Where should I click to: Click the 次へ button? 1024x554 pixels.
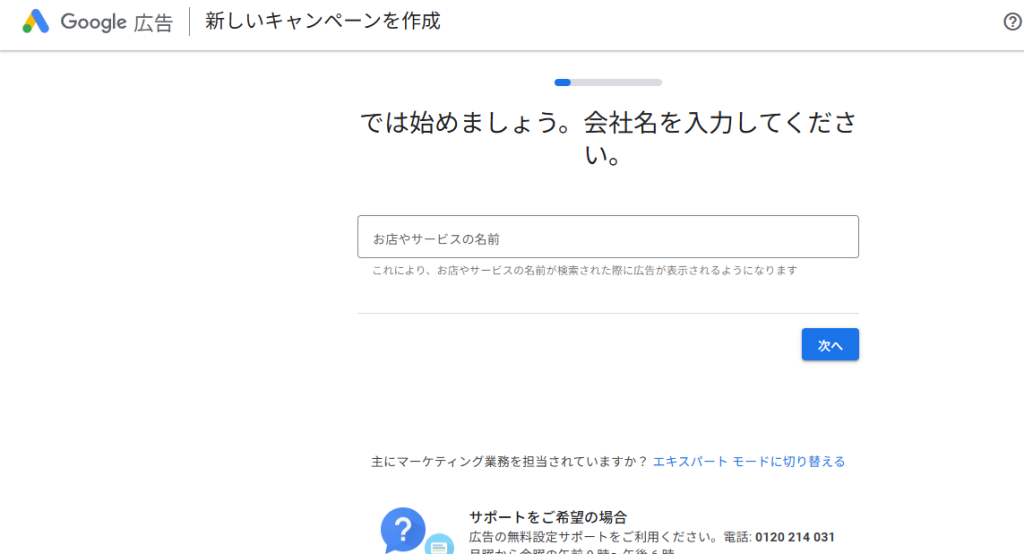[x=830, y=344]
